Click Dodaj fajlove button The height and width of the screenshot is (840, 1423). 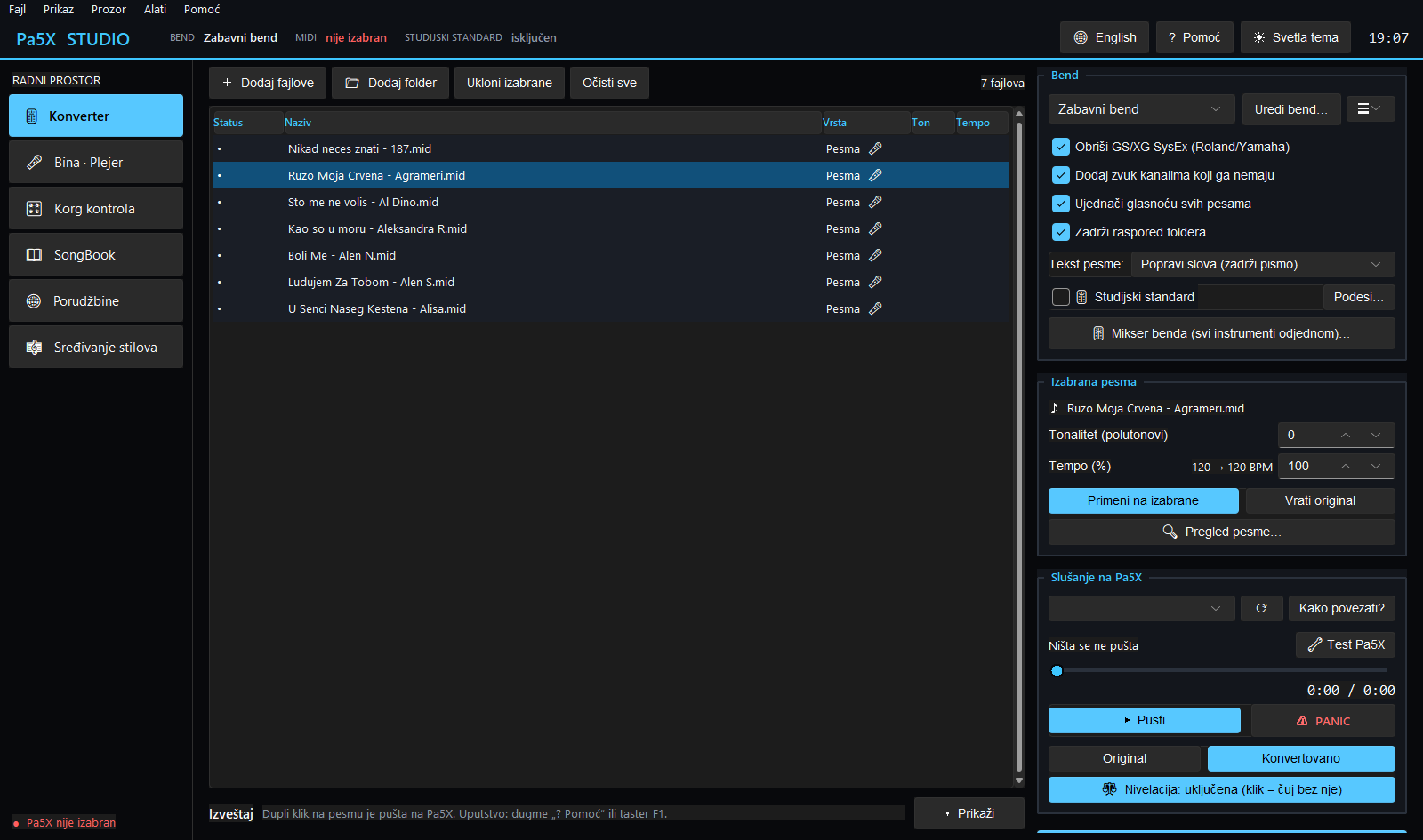[268, 83]
